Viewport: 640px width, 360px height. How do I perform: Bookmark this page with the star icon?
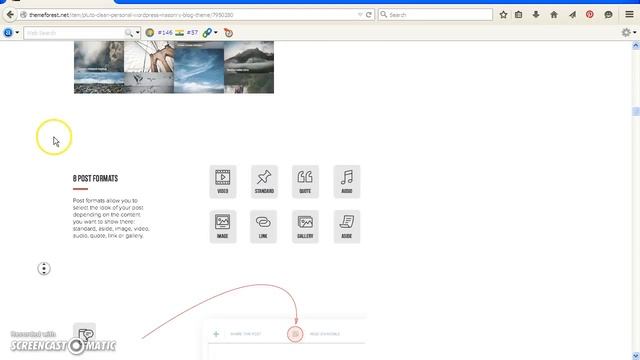503,15
